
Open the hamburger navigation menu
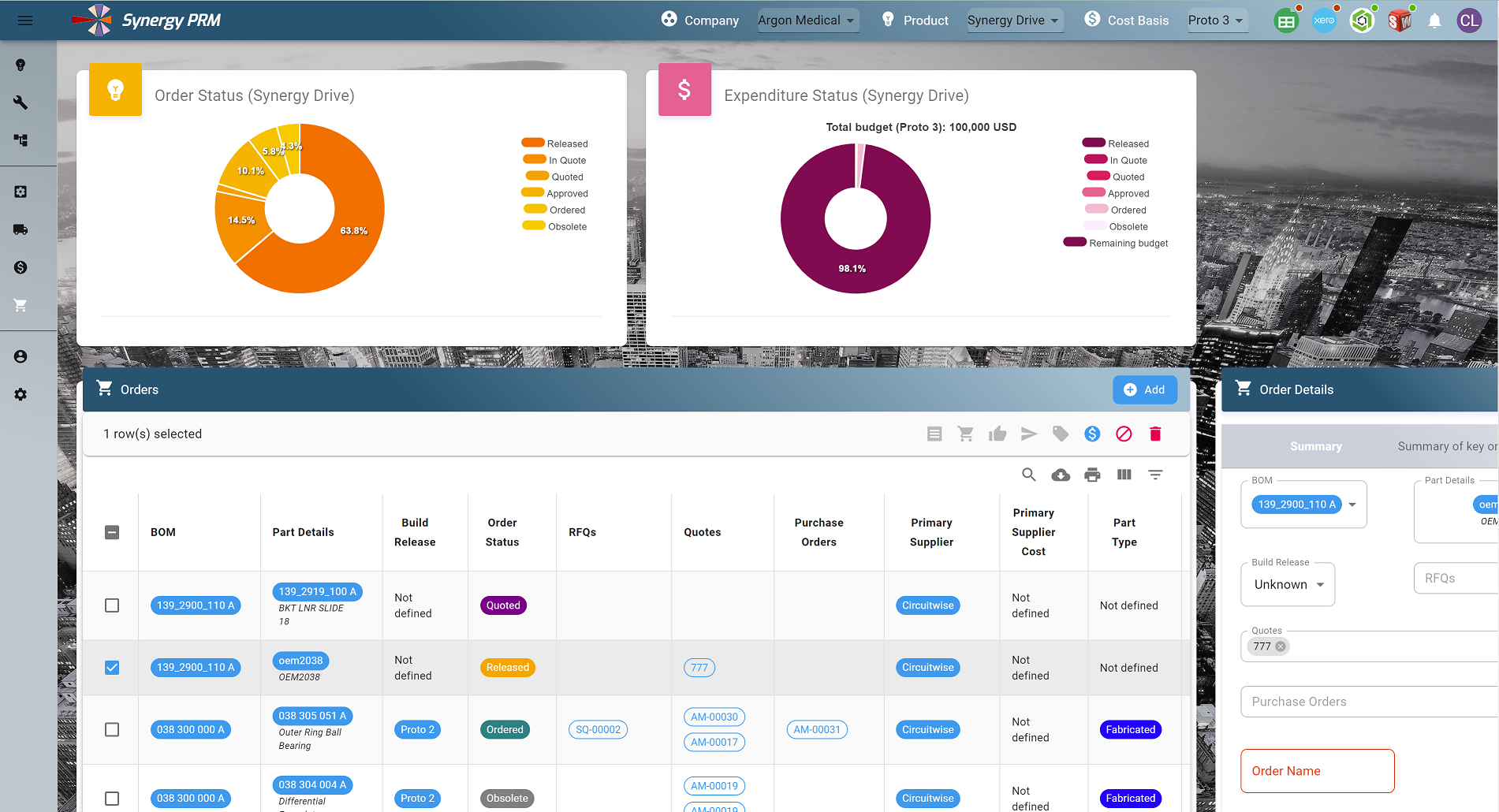coord(25,20)
